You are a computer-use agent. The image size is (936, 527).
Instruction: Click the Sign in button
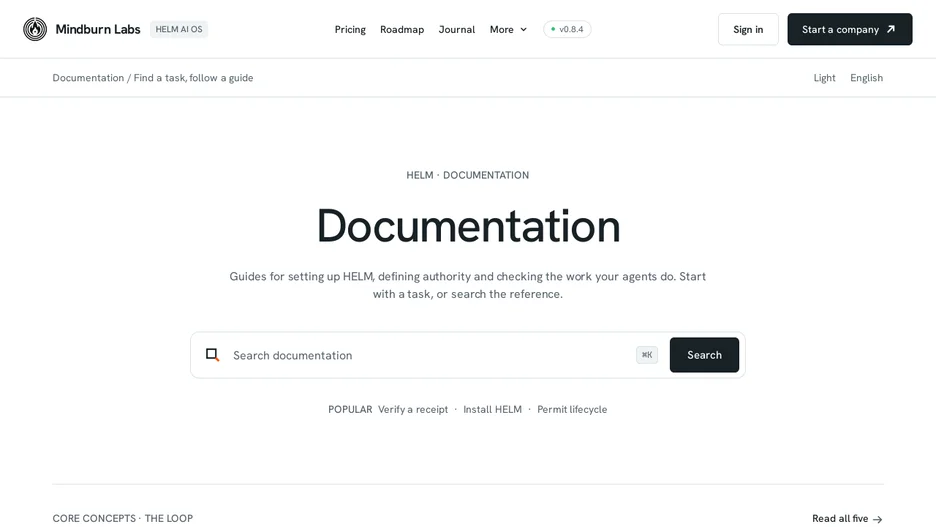click(x=748, y=29)
